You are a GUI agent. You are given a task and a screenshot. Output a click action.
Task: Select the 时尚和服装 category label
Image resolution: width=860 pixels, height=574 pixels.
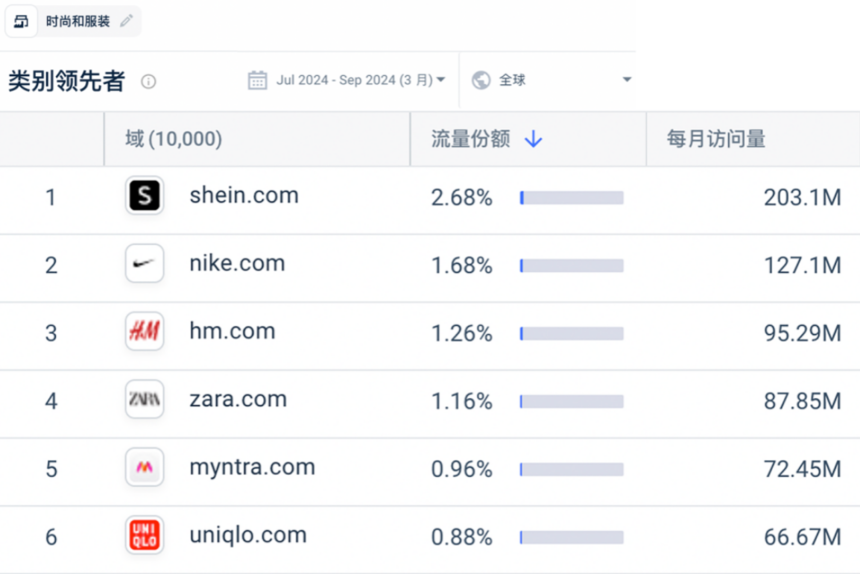point(78,21)
